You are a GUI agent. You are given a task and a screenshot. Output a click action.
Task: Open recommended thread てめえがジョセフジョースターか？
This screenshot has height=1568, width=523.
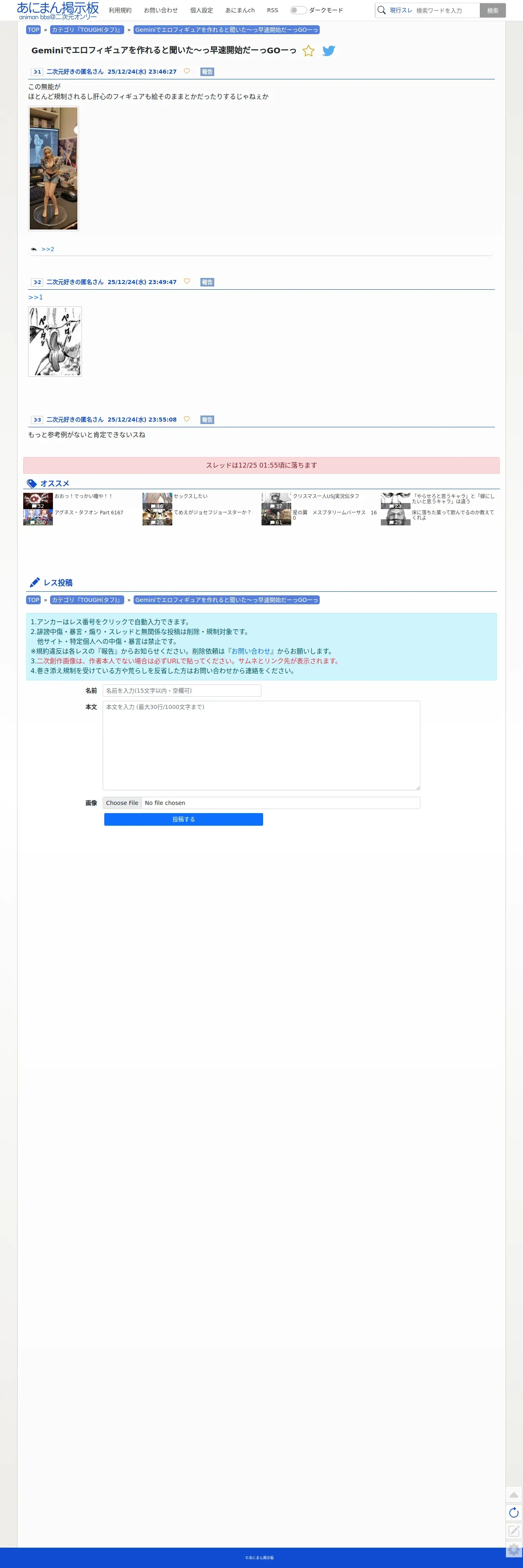212,512
